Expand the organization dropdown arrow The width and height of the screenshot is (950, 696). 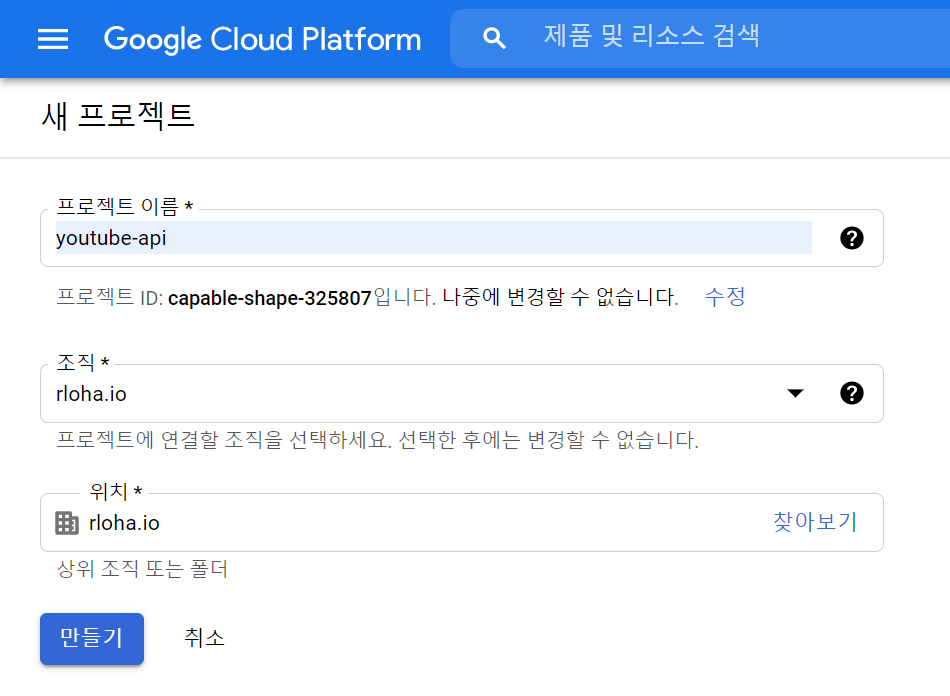tap(795, 393)
